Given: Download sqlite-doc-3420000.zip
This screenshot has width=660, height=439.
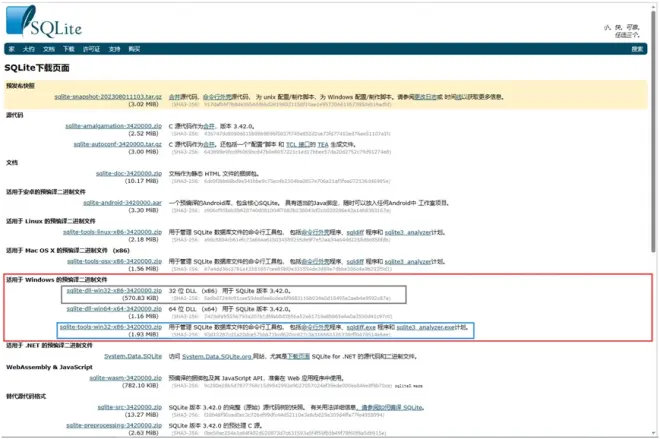Looking at the screenshot, I should (129, 173).
